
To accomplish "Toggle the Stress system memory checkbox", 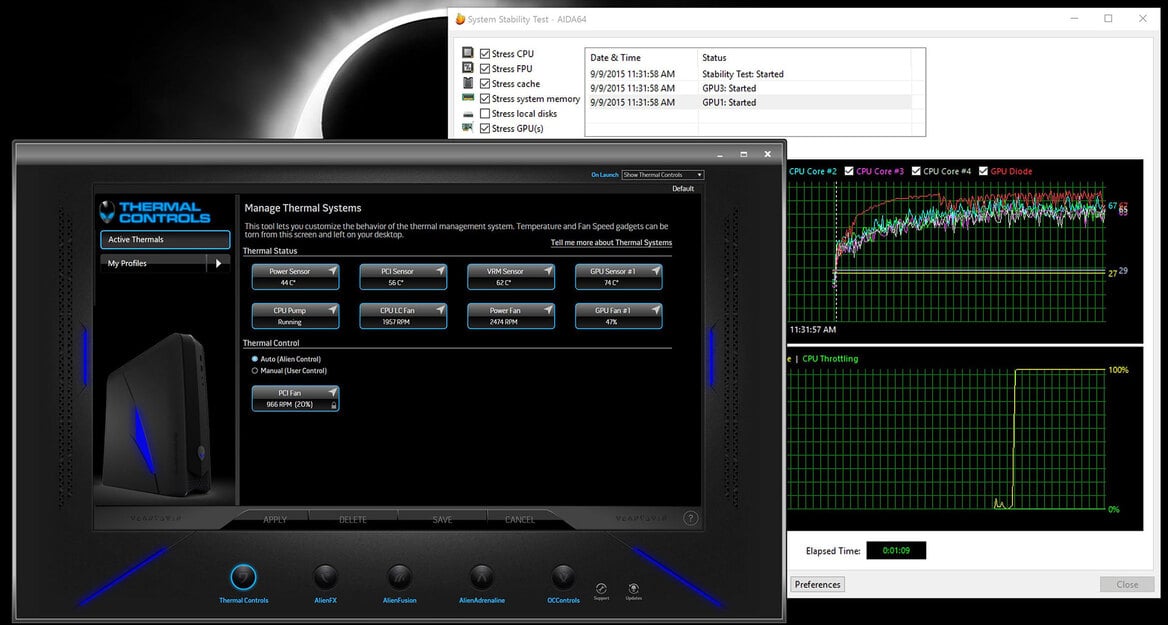I will click(x=485, y=98).
